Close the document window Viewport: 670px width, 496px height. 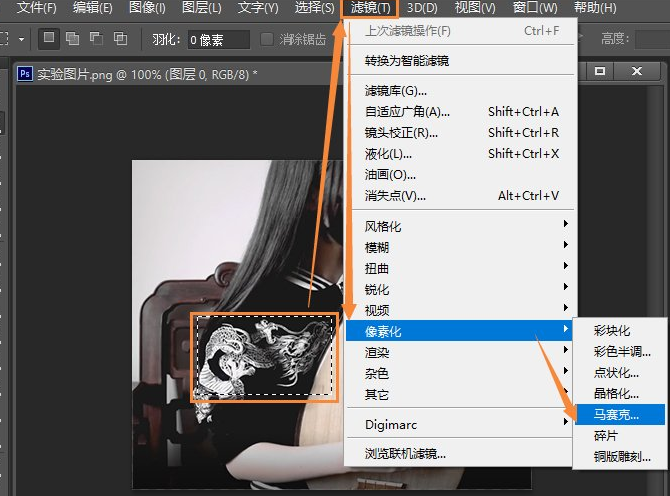coord(637,71)
